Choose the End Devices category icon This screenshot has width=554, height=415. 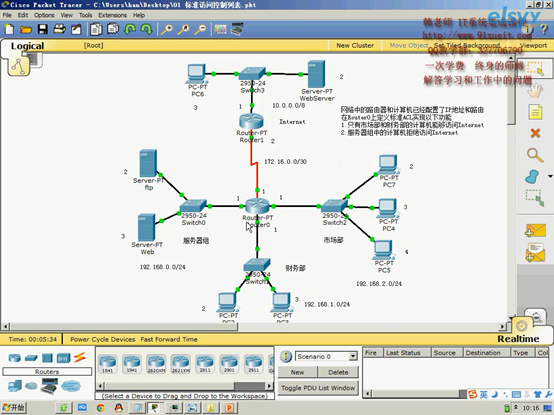15,385
